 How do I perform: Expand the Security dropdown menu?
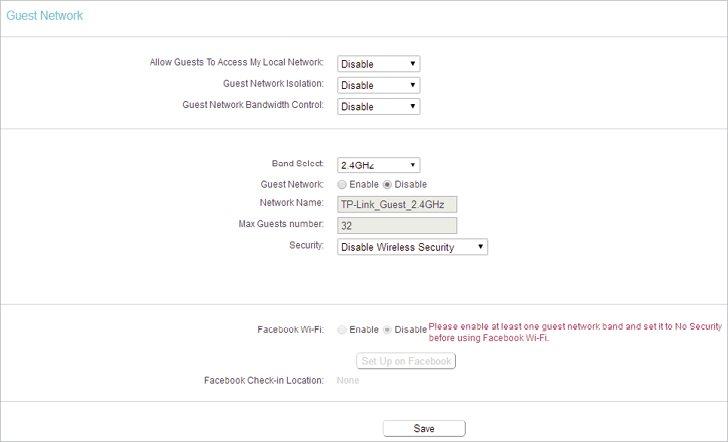tap(412, 247)
